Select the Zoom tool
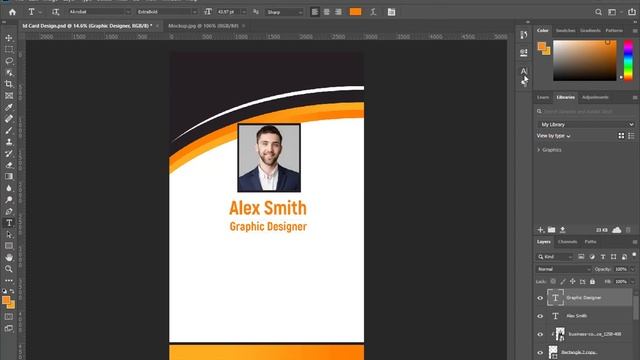 (x=9, y=269)
